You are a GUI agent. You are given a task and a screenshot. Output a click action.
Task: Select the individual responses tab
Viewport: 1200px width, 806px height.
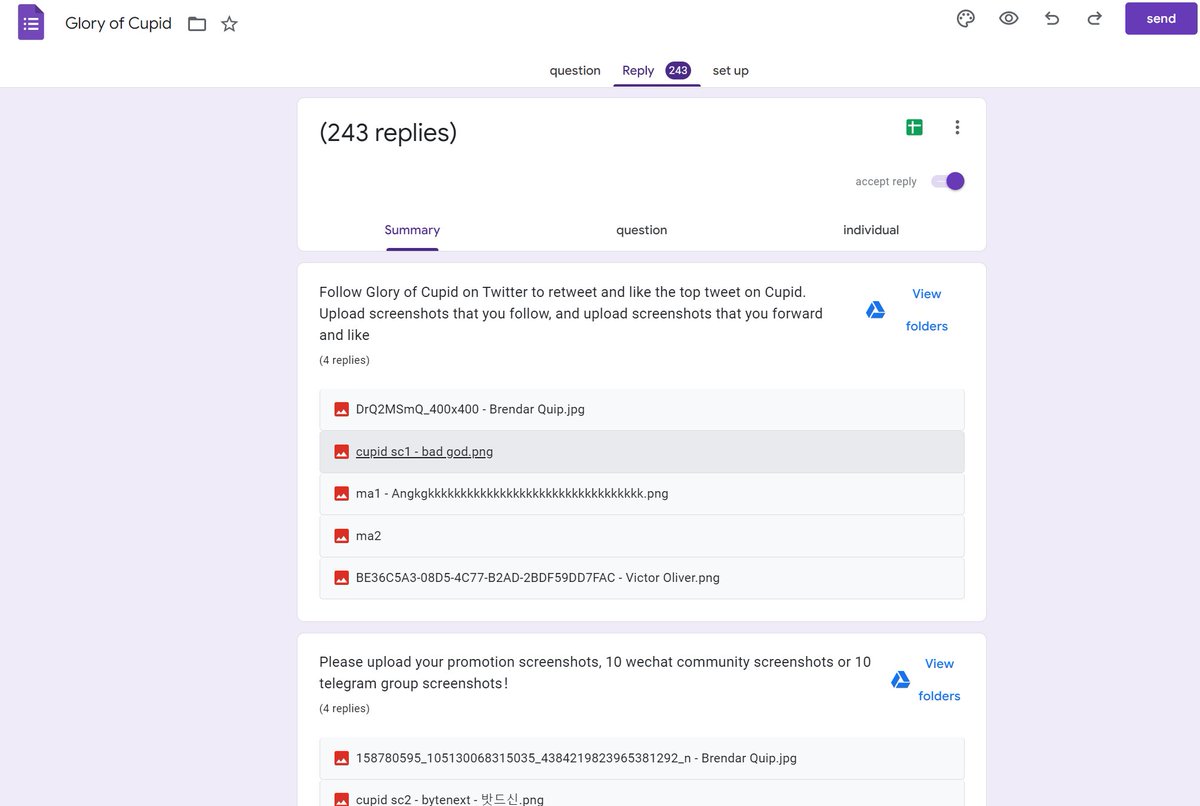click(x=871, y=230)
